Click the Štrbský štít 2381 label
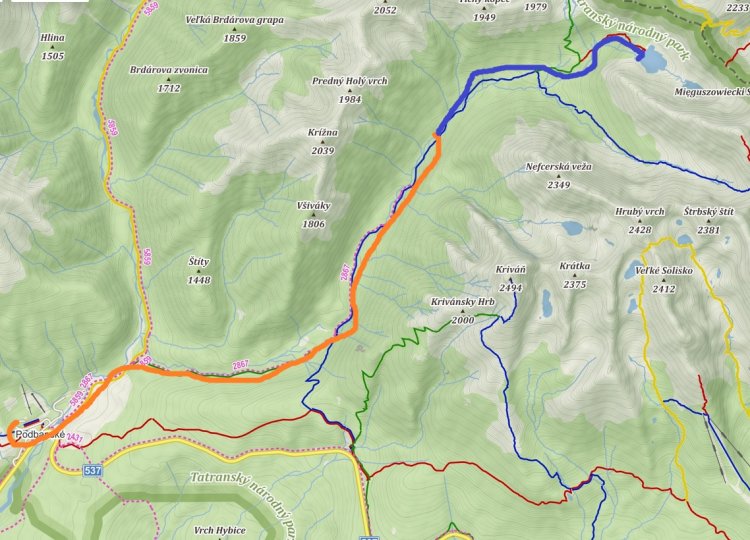This screenshot has height=540, width=750. coord(708,220)
